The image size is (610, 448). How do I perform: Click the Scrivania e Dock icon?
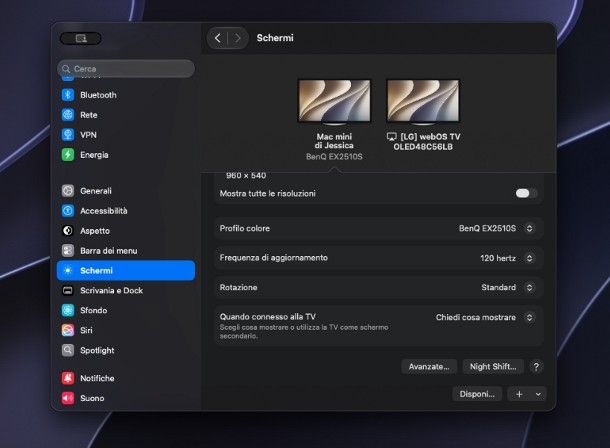[68, 290]
